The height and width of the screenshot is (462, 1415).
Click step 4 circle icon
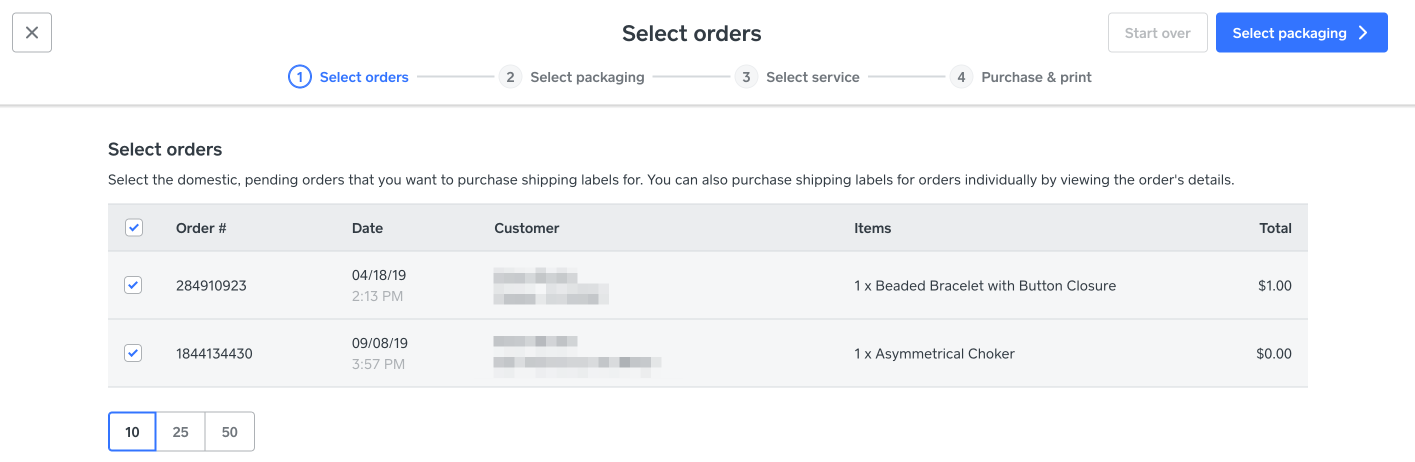[x=961, y=77]
